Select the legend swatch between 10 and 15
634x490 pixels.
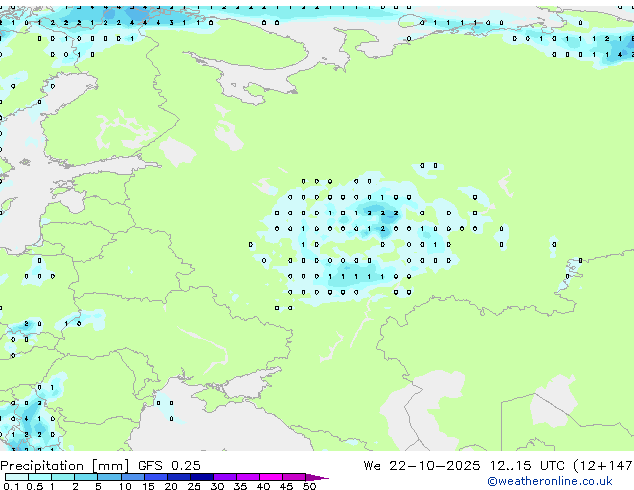point(133,477)
